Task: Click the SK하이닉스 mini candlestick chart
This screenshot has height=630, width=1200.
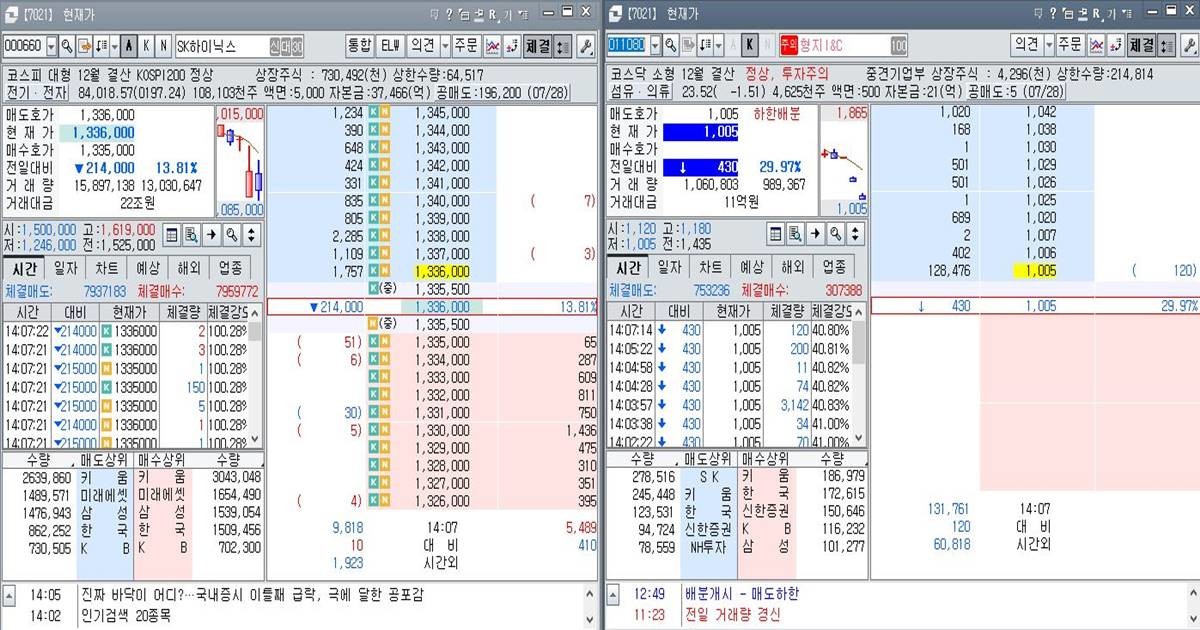Action: coord(240,162)
